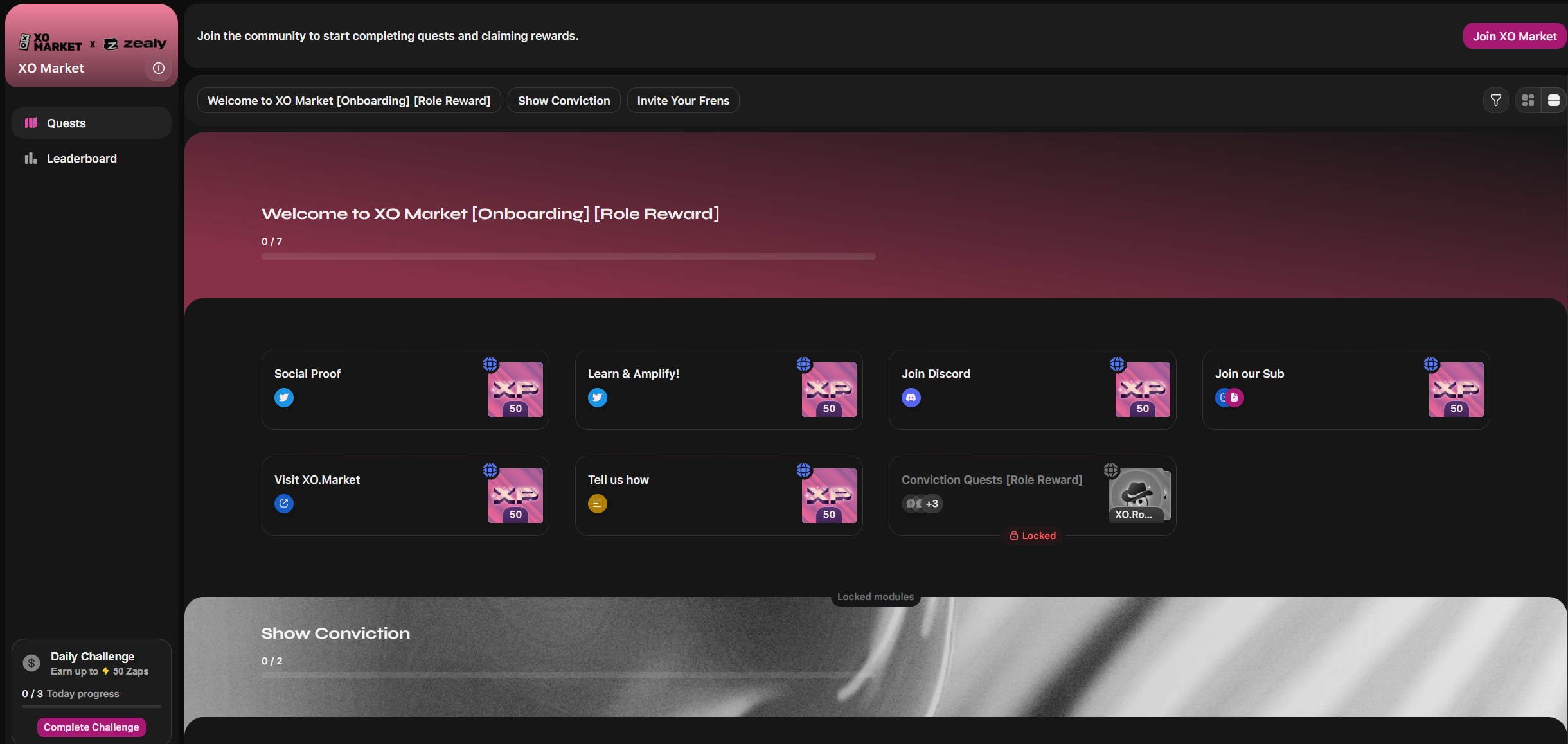Open the Tell us how quest
This screenshot has width=1568, height=744.
point(719,495)
